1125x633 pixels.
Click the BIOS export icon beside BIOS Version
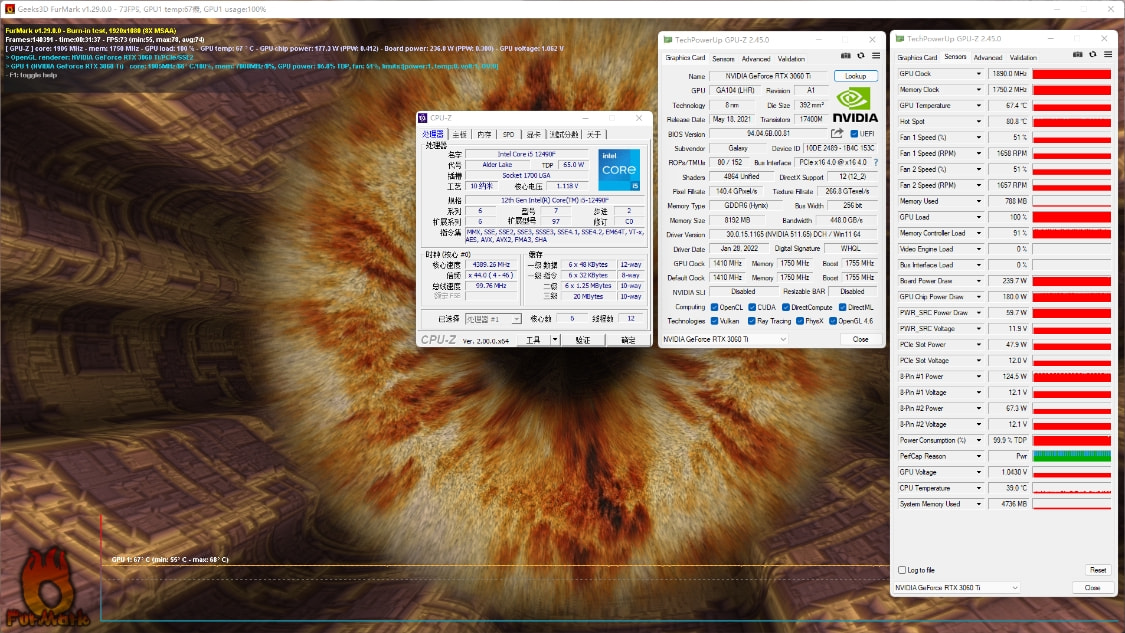pos(837,134)
